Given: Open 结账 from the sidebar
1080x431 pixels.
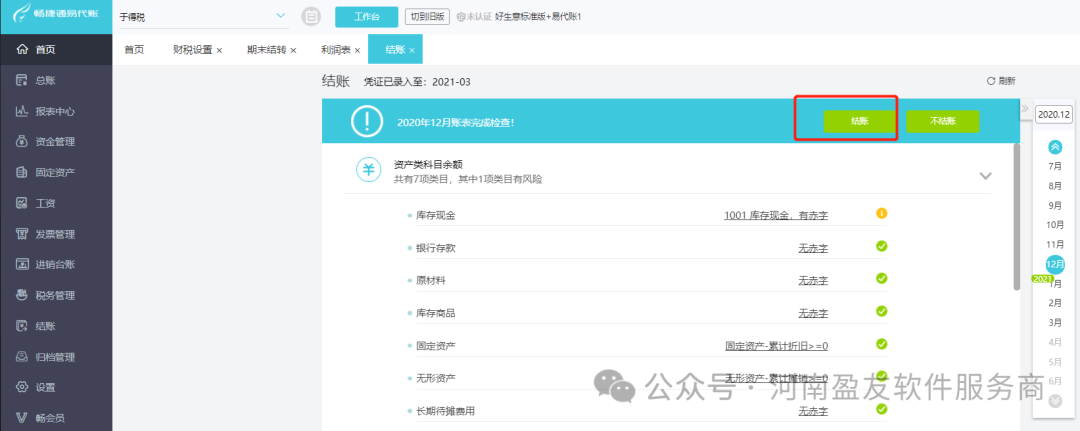Looking at the screenshot, I should click(56, 326).
